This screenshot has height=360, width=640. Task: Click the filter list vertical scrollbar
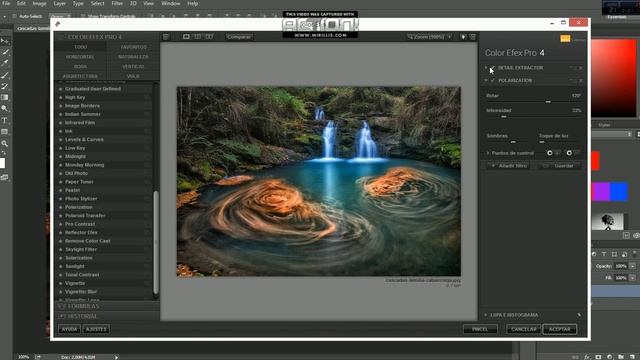tap(156, 242)
